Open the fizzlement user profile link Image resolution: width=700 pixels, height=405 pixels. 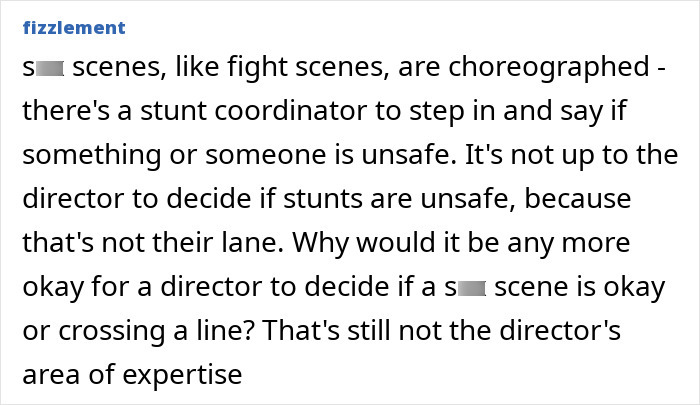click(73, 27)
